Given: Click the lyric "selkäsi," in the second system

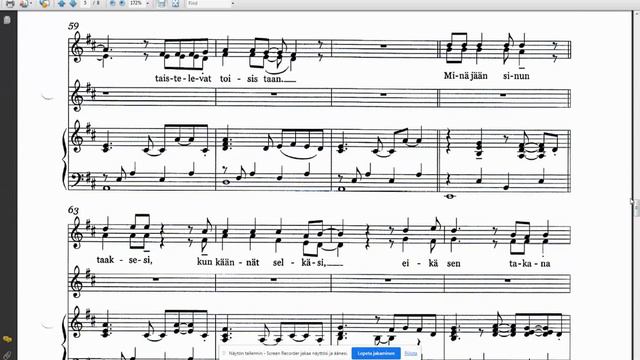Looking at the screenshot, I should tap(300, 263).
